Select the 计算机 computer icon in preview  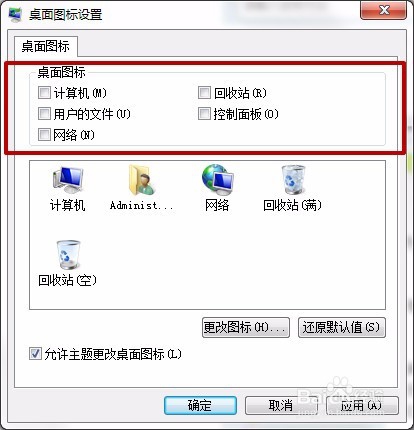[x=68, y=180]
